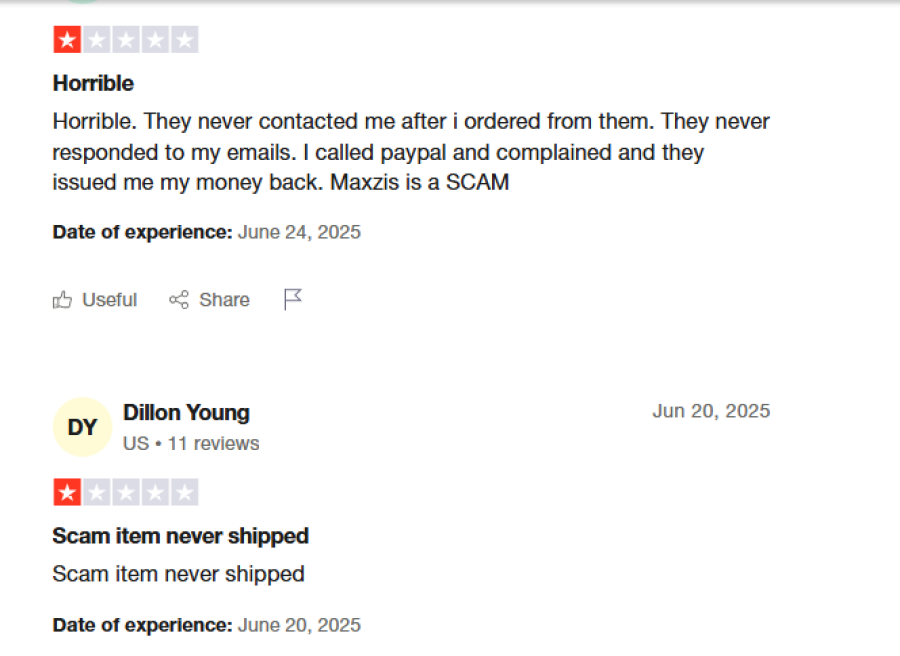Click the Jun 20, 2025 review date
Screen dimensions: 900x656
click(711, 411)
